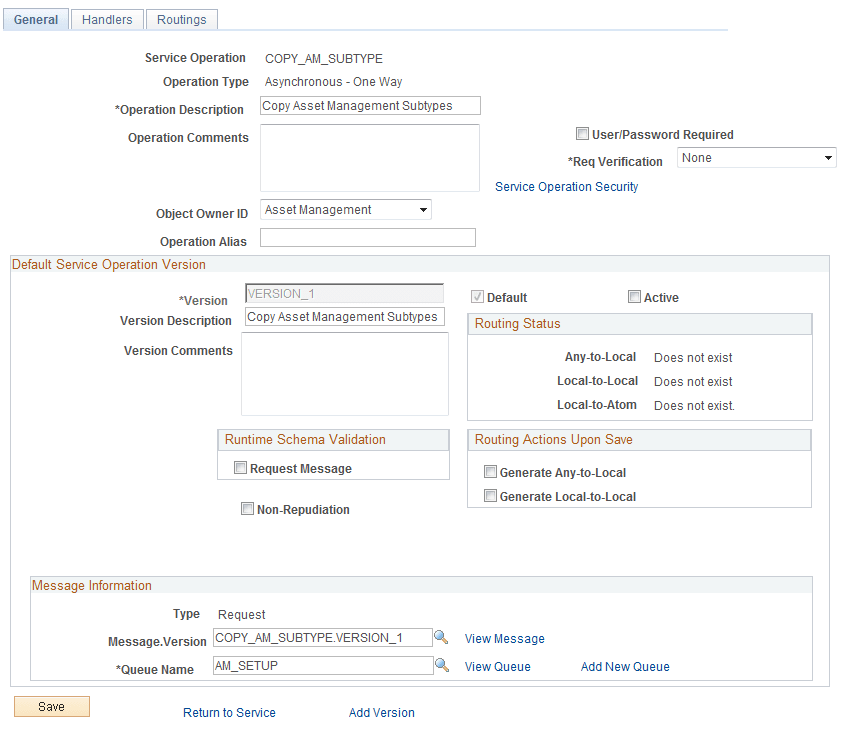Switch to the Routings tab
The width and height of the screenshot is (859, 731).
181,18
